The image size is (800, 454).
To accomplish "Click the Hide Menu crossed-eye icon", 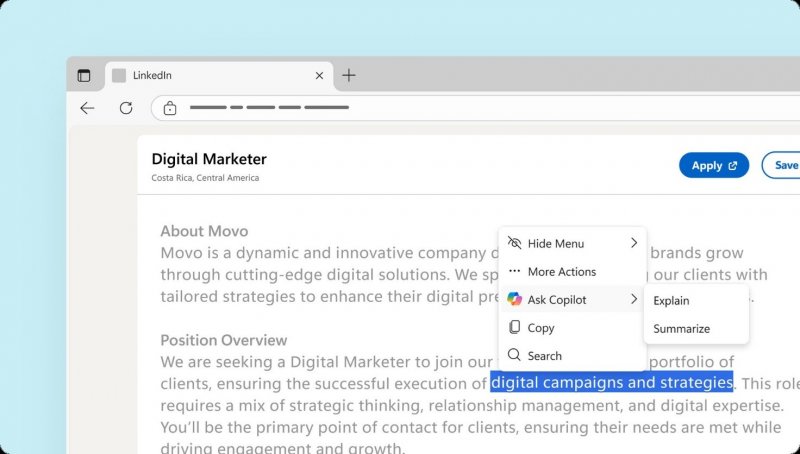I will (x=515, y=243).
